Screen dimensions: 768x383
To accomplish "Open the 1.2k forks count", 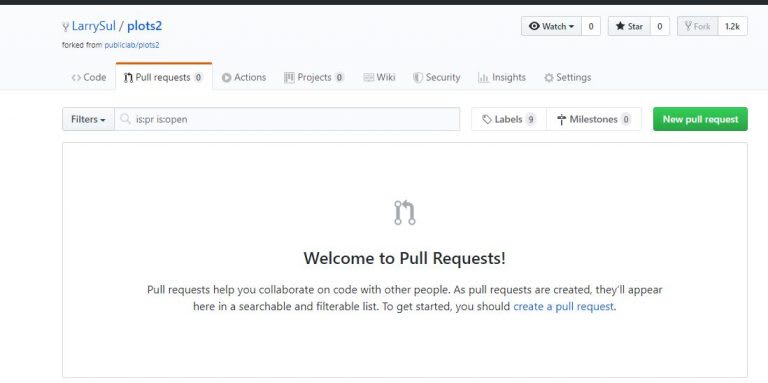I will (x=732, y=26).
